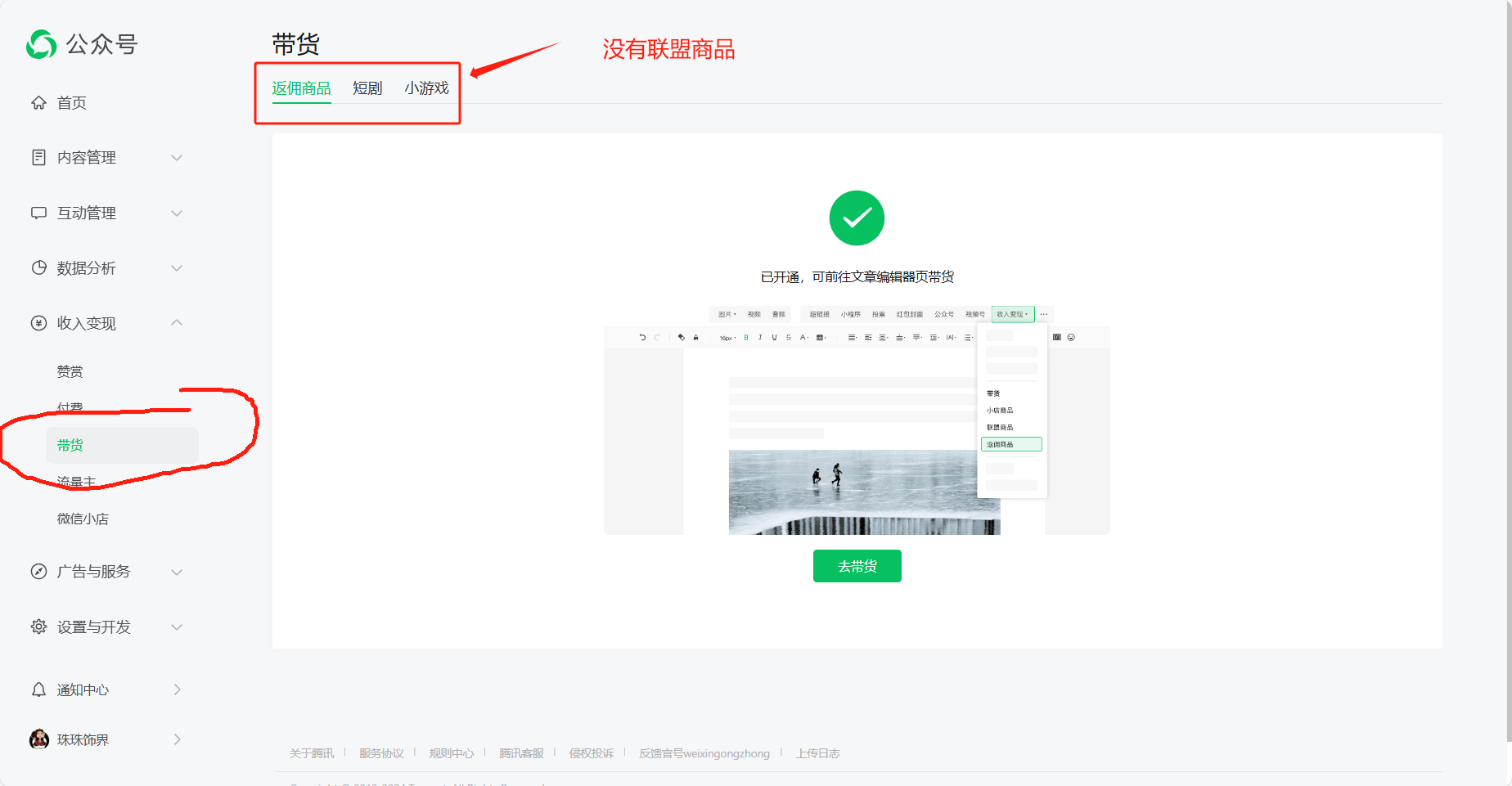Click the green 去带货 button

(857, 566)
